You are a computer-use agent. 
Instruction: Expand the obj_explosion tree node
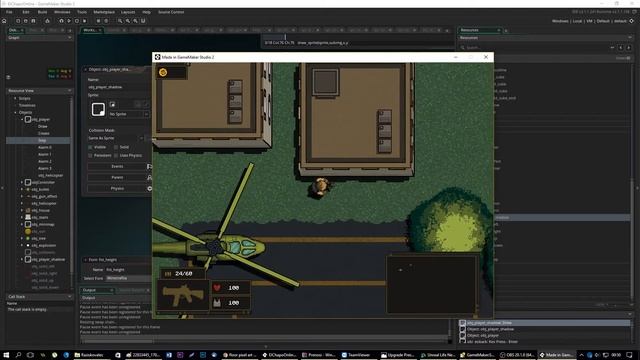point(22,245)
